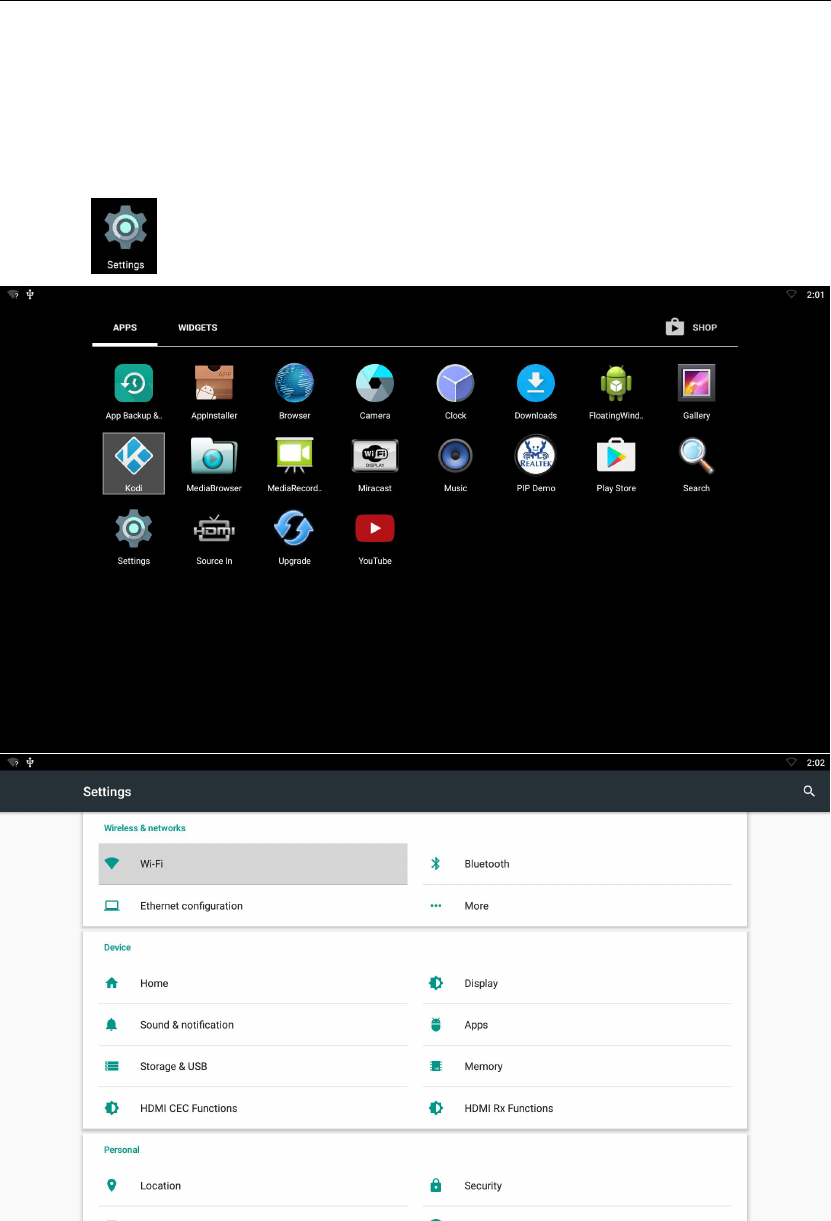
Task: Open the Downloads app
Action: 536,391
